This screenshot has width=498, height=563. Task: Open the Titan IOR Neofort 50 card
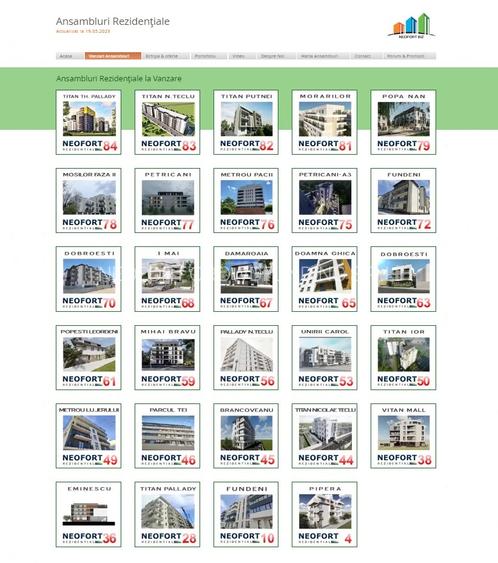[403, 358]
